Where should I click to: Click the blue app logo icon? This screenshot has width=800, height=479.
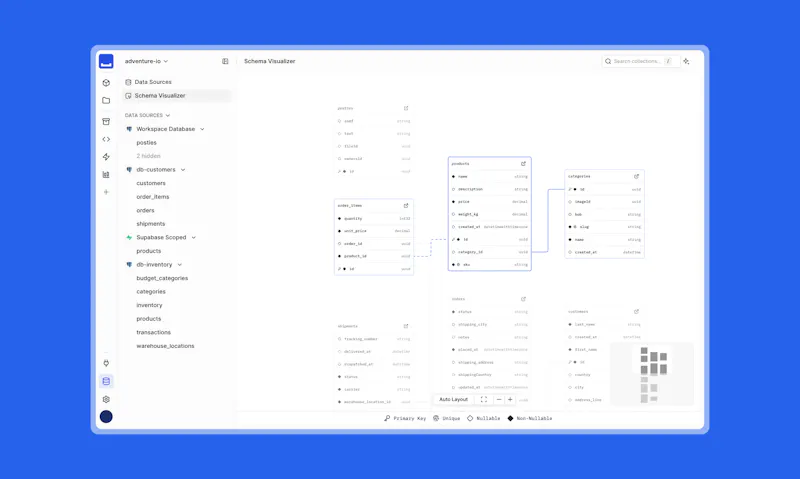pyautogui.click(x=106, y=61)
